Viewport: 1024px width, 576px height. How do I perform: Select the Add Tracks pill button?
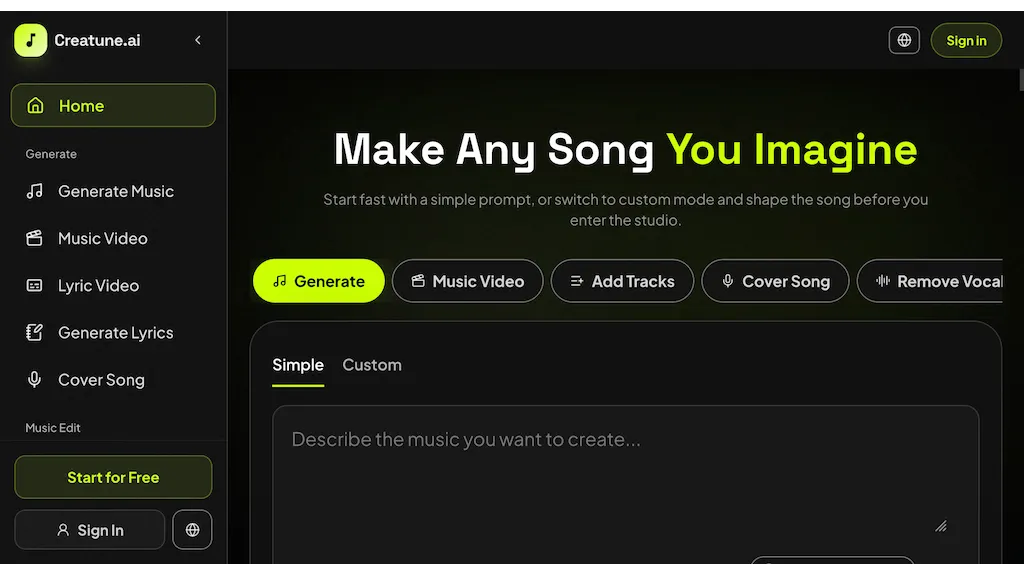click(x=622, y=281)
